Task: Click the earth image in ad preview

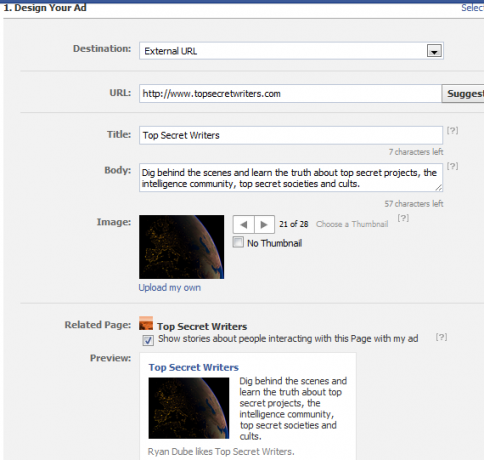Action: tap(189, 408)
